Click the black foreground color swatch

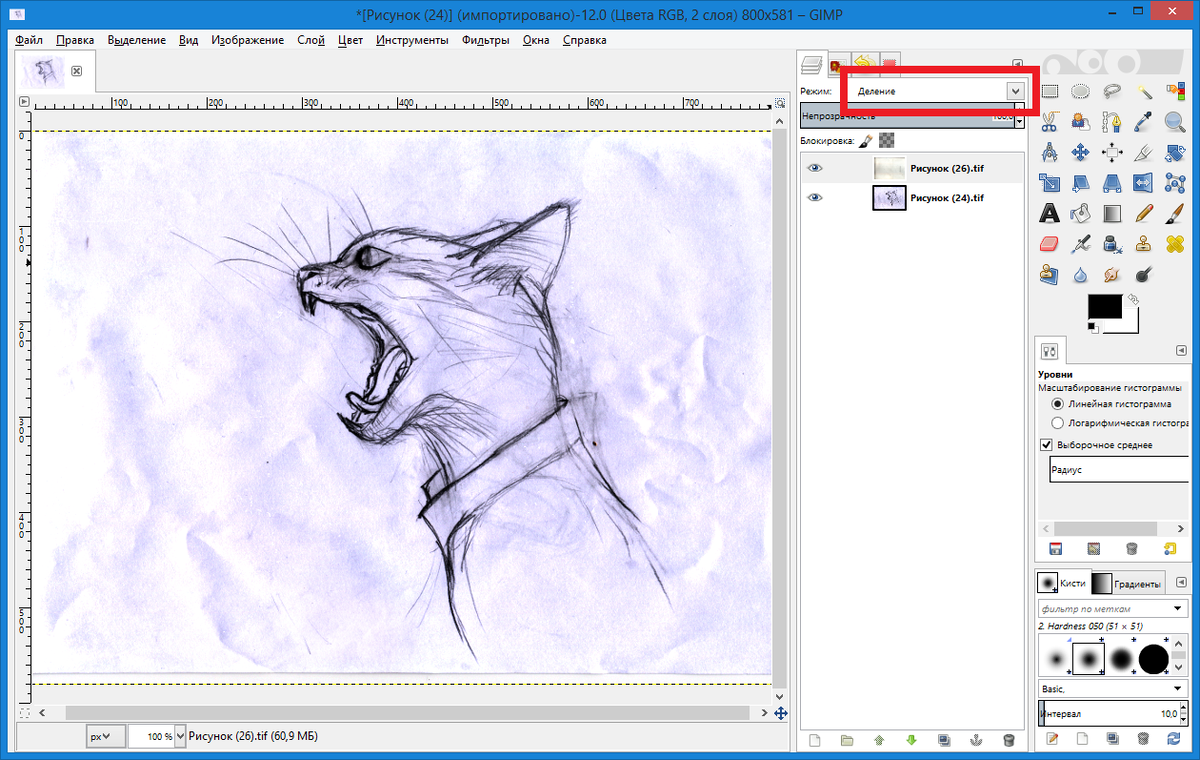coord(1105,308)
